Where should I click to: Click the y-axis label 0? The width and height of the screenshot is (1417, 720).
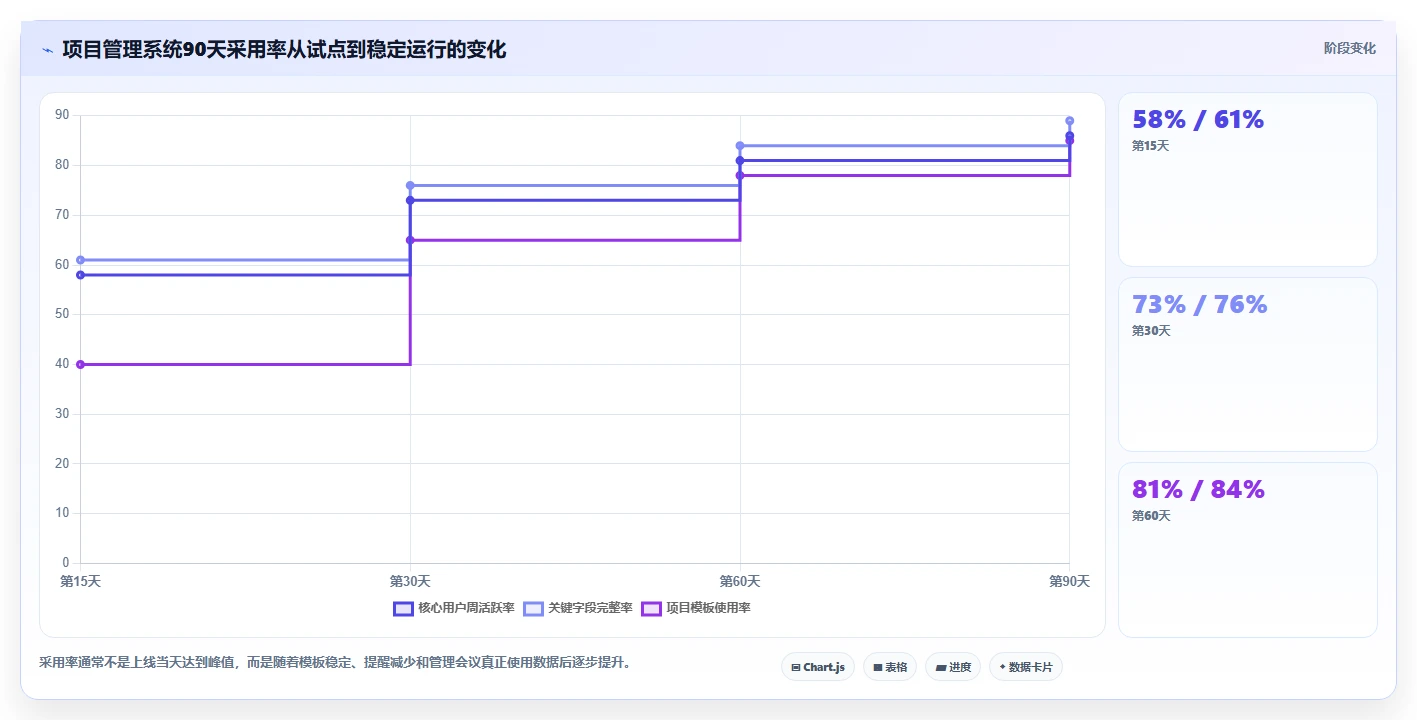66,563
